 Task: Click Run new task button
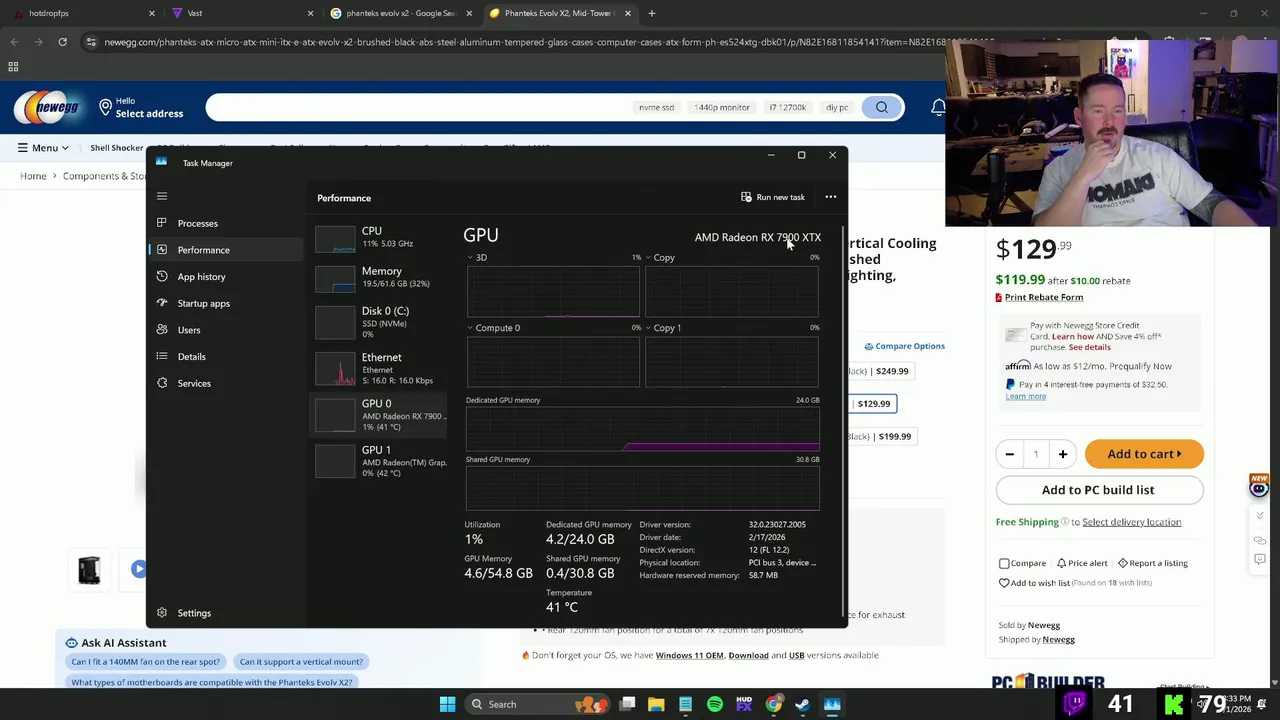tap(772, 197)
